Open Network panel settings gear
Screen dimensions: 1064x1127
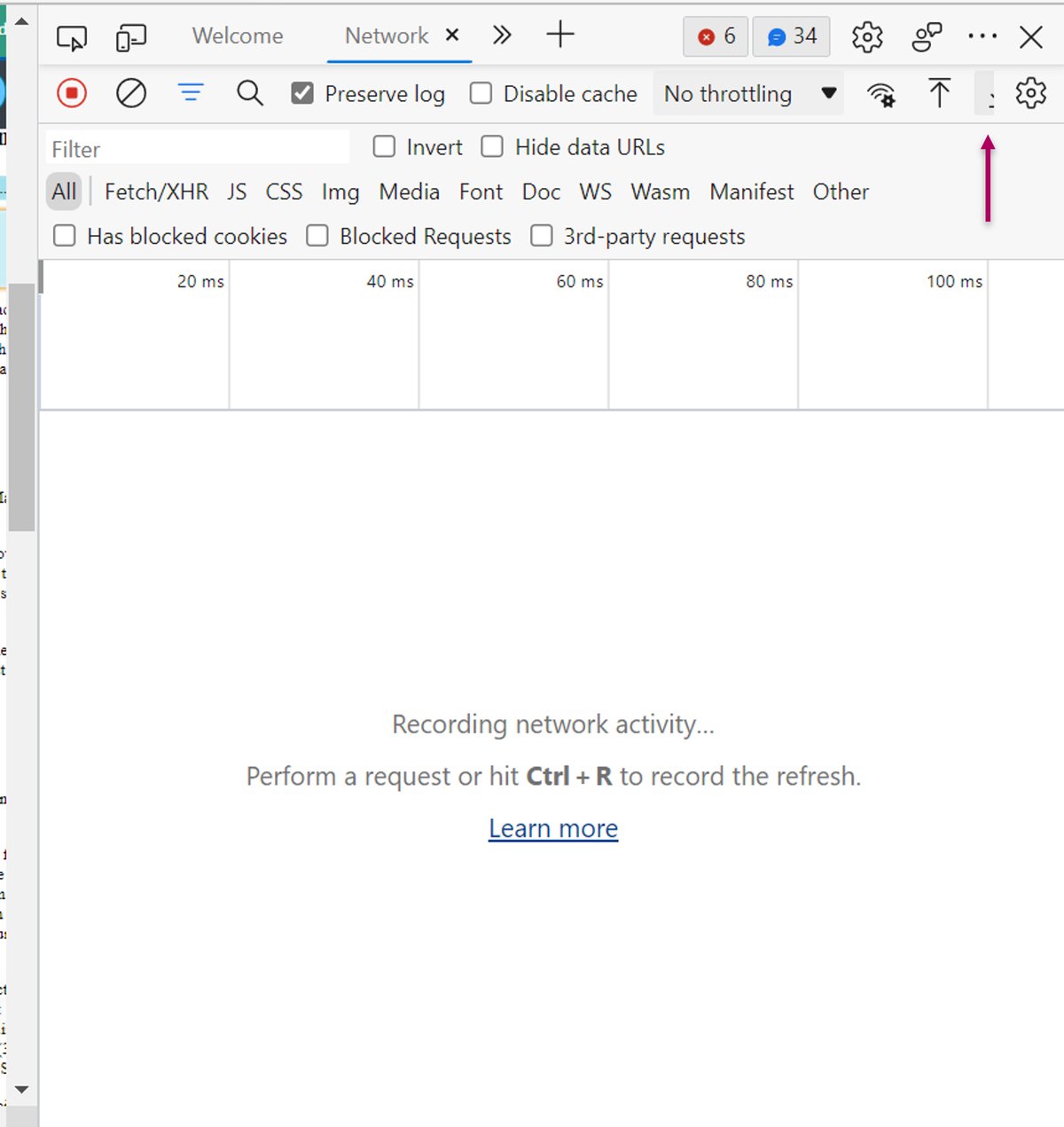[1031, 93]
